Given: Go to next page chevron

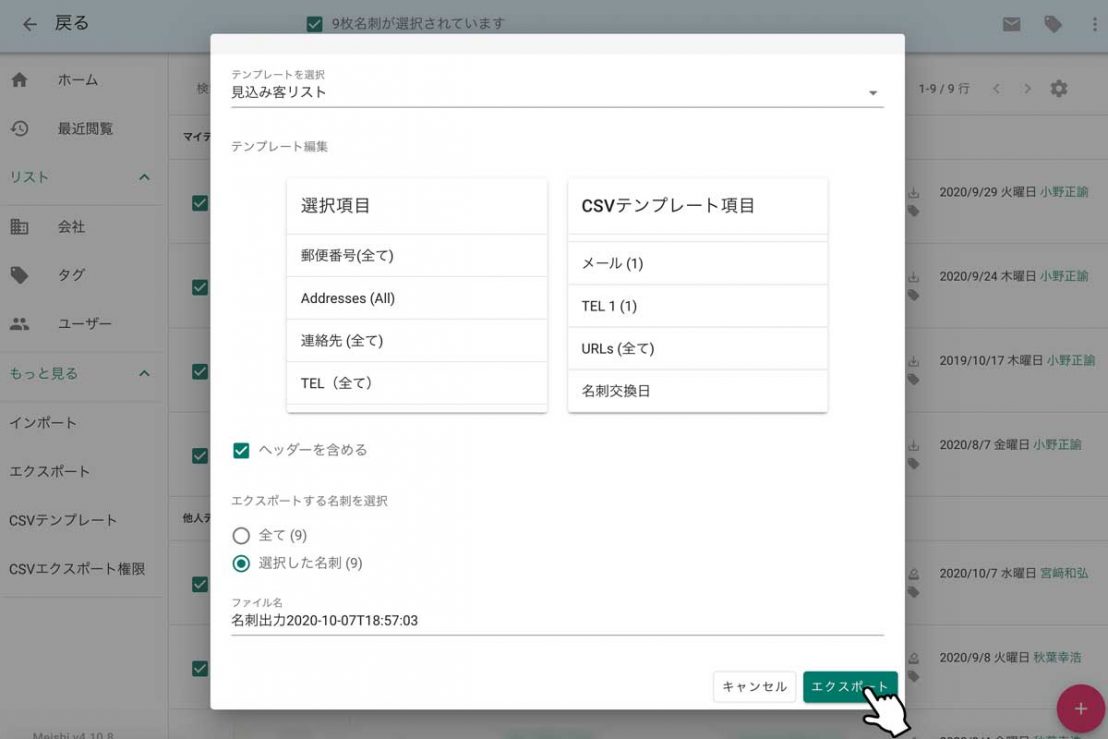Looking at the screenshot, I should point(1027,89).
